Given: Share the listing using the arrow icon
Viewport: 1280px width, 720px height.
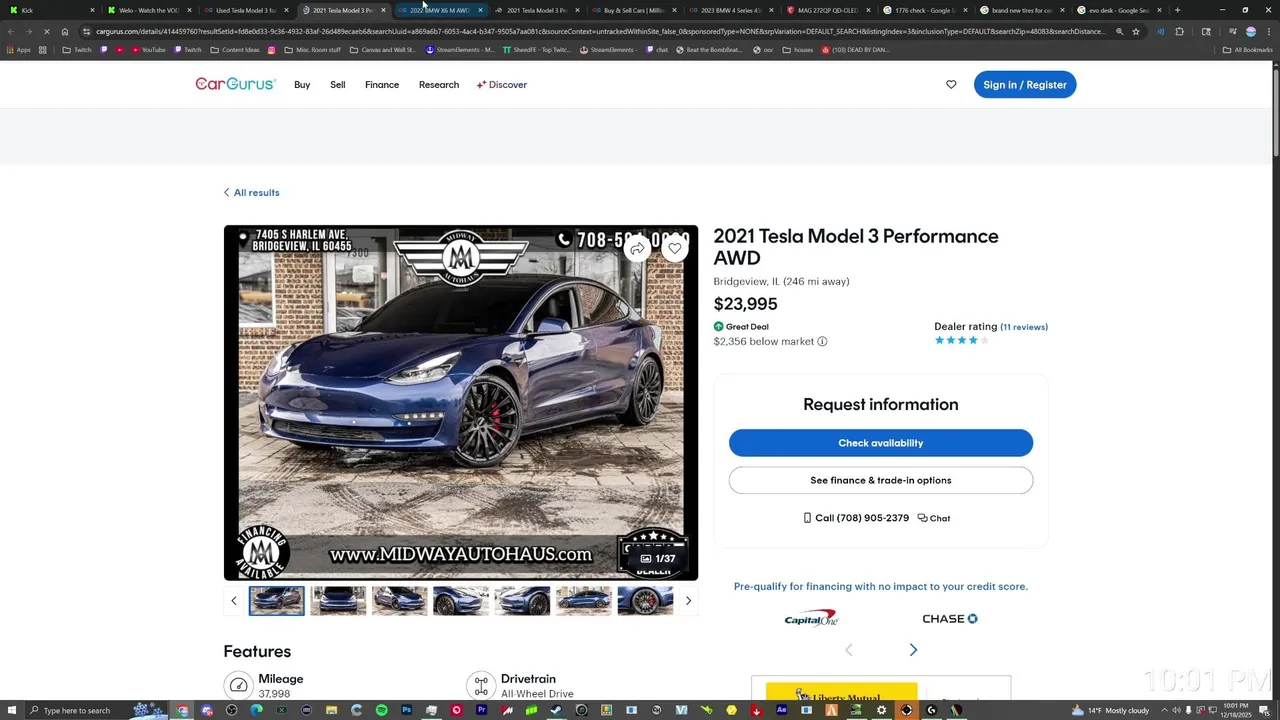Looking at the screenshot, I should (x=637, y=248).
